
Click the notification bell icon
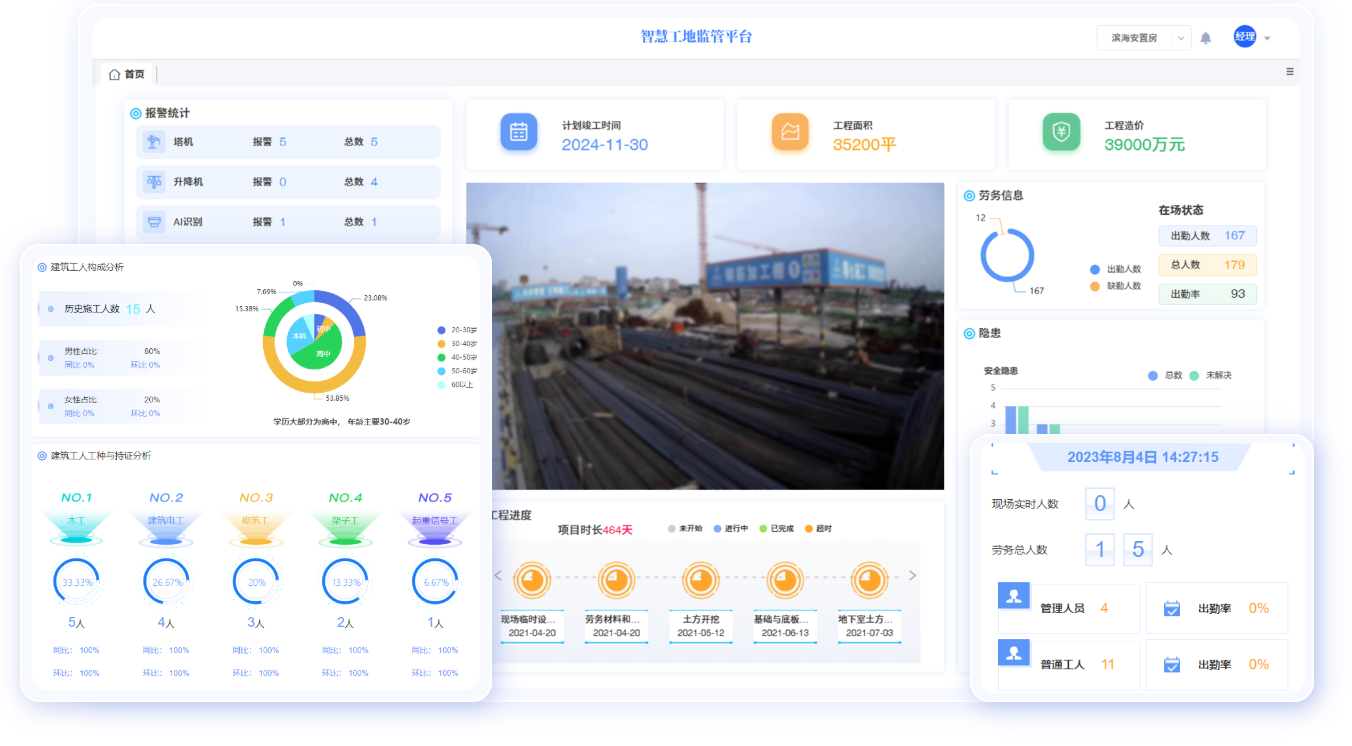coord(1205,38)
